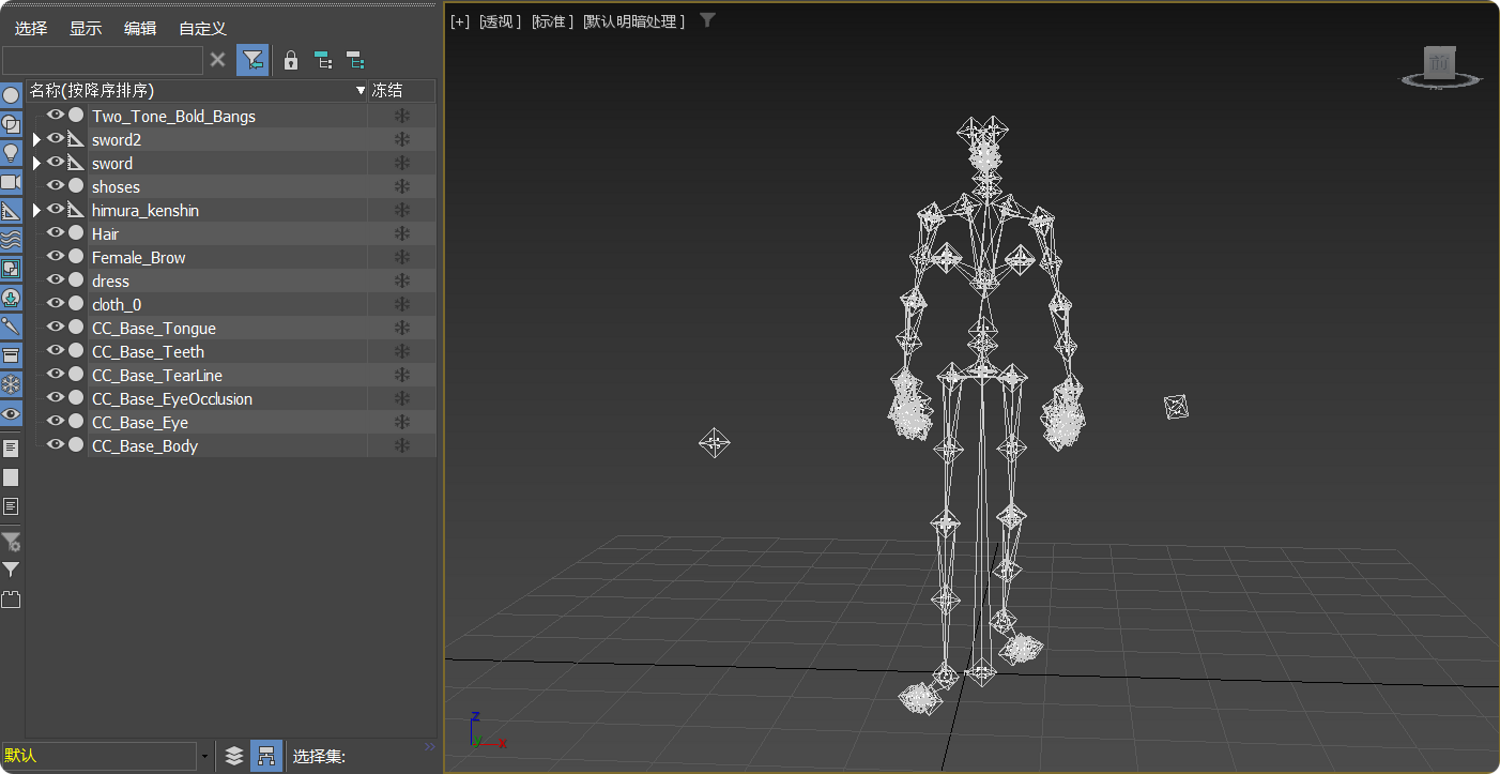Freeze the himura_kenshin object via its snowflake
Screen dimensions: 1500x774
(x=402, y=210)
